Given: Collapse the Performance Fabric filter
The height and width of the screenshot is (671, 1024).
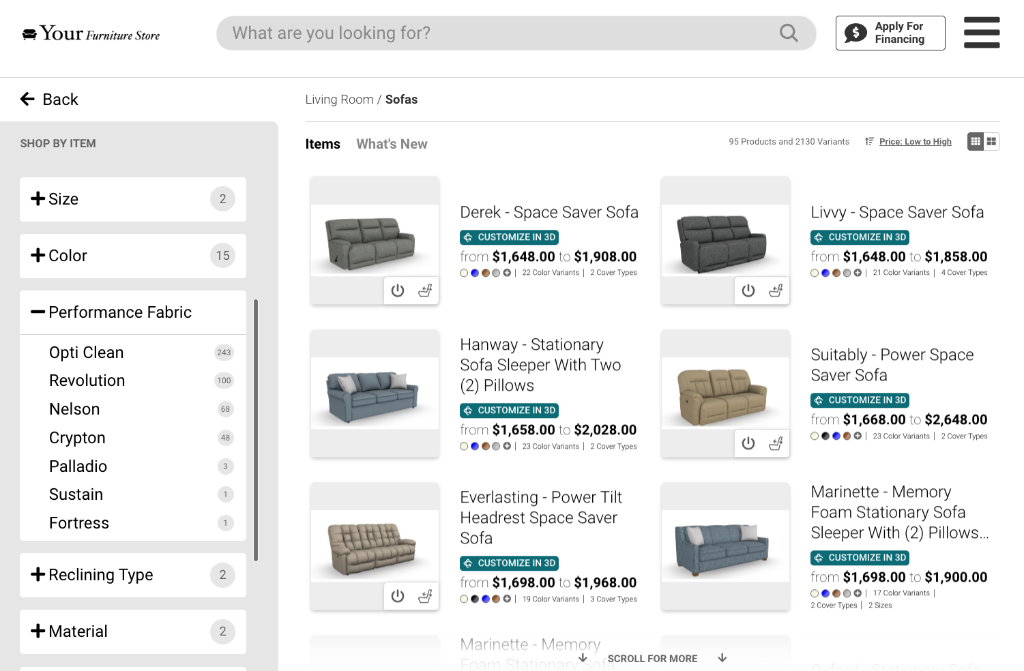Looking at the screenshot, I should point(133,312).
